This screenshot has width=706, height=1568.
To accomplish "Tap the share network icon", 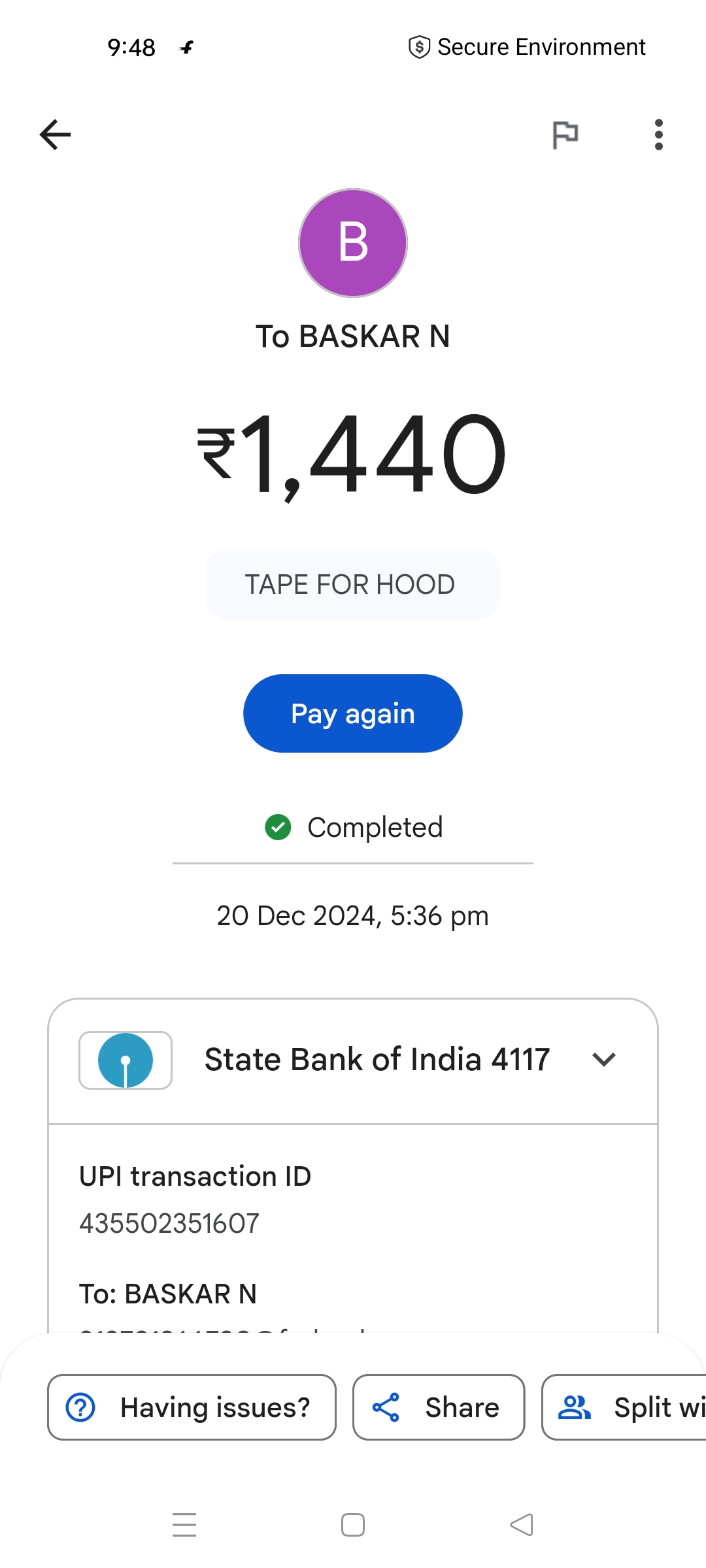I will coord(386,1407).
